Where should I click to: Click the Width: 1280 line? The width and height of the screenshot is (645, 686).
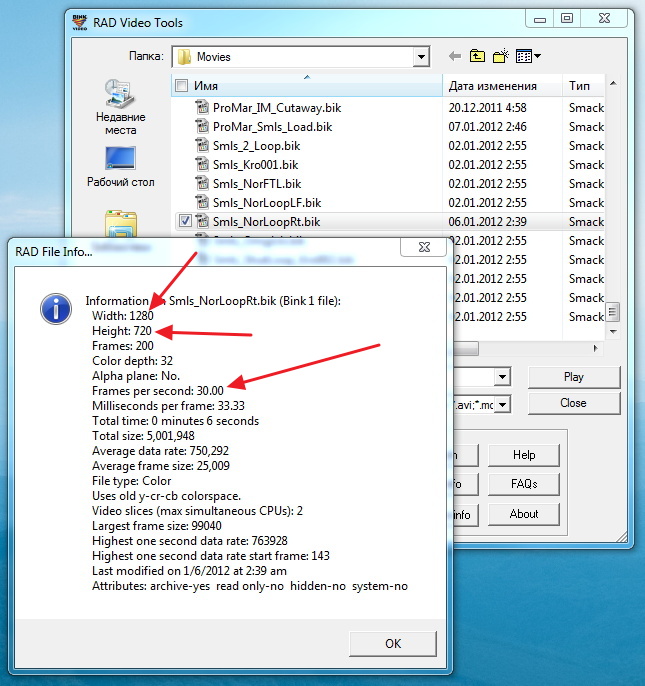click(123, 315)
